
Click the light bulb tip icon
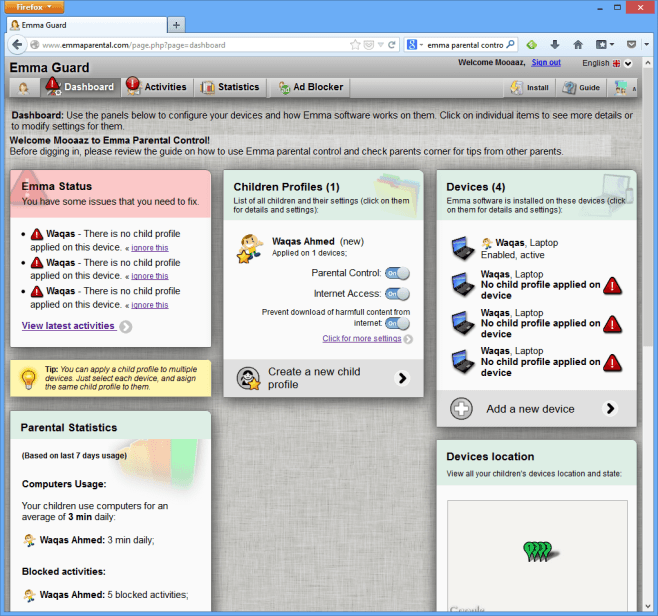click(28, 378)
